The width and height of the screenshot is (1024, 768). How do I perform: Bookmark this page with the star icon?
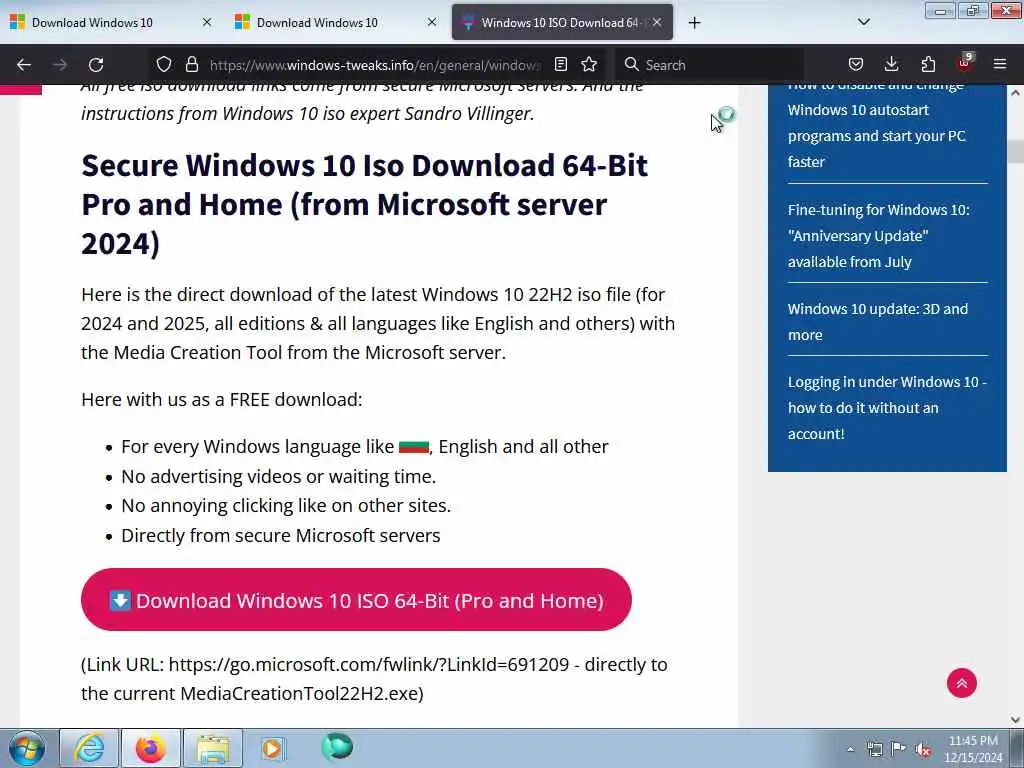coord(589,64)
